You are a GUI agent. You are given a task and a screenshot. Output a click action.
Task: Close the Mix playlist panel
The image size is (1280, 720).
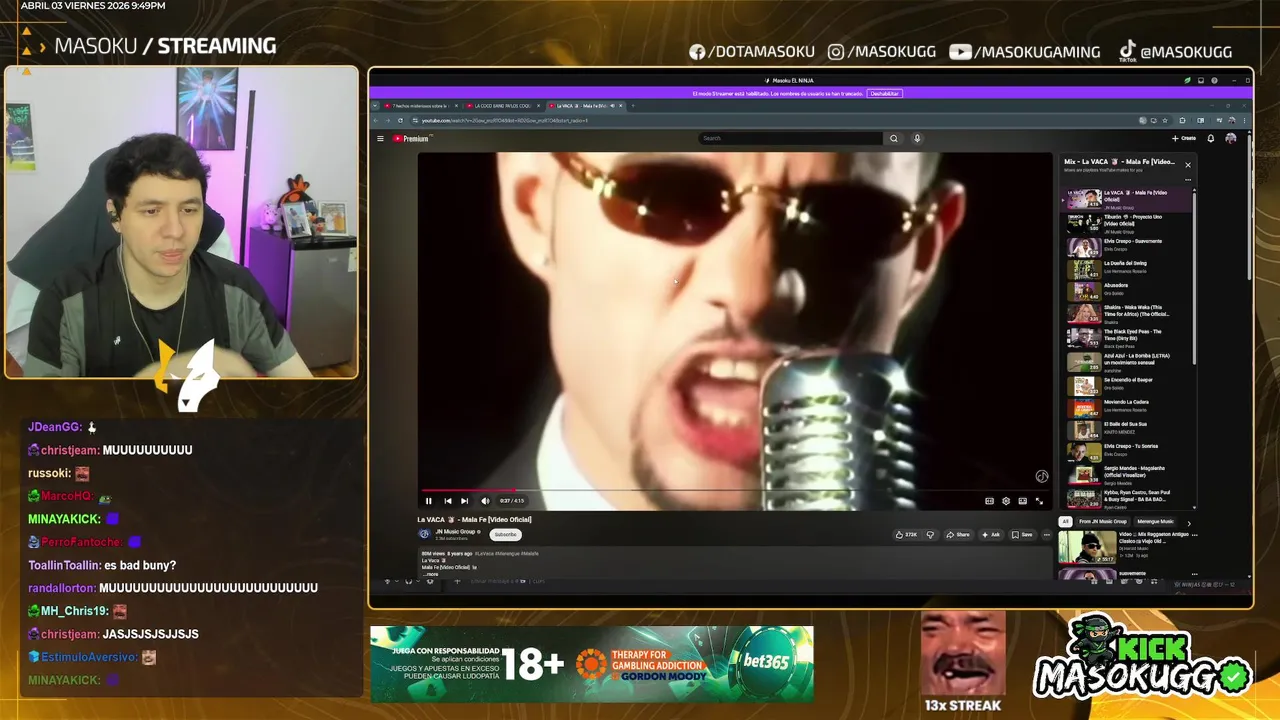[1188, 165]
